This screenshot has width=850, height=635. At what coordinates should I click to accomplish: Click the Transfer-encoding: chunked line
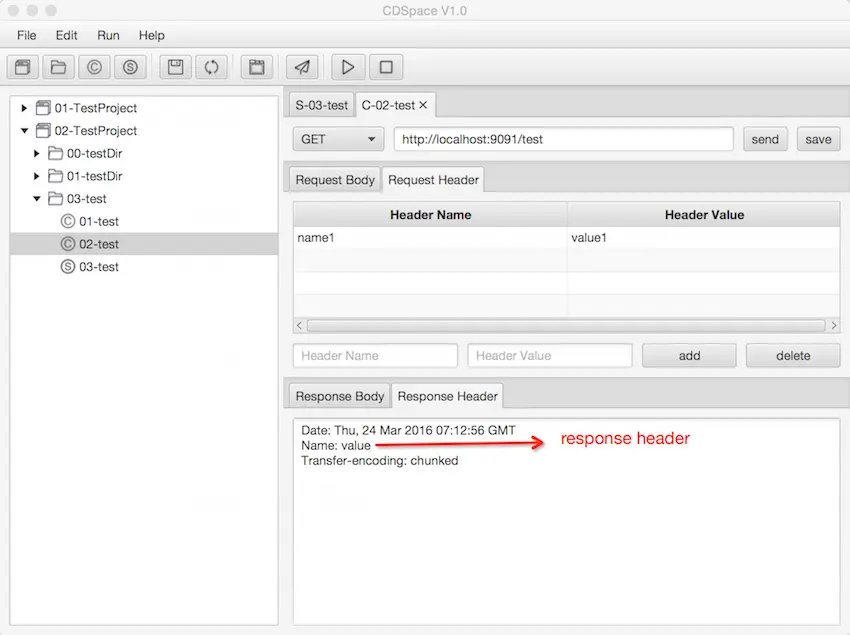pos(379,460)
